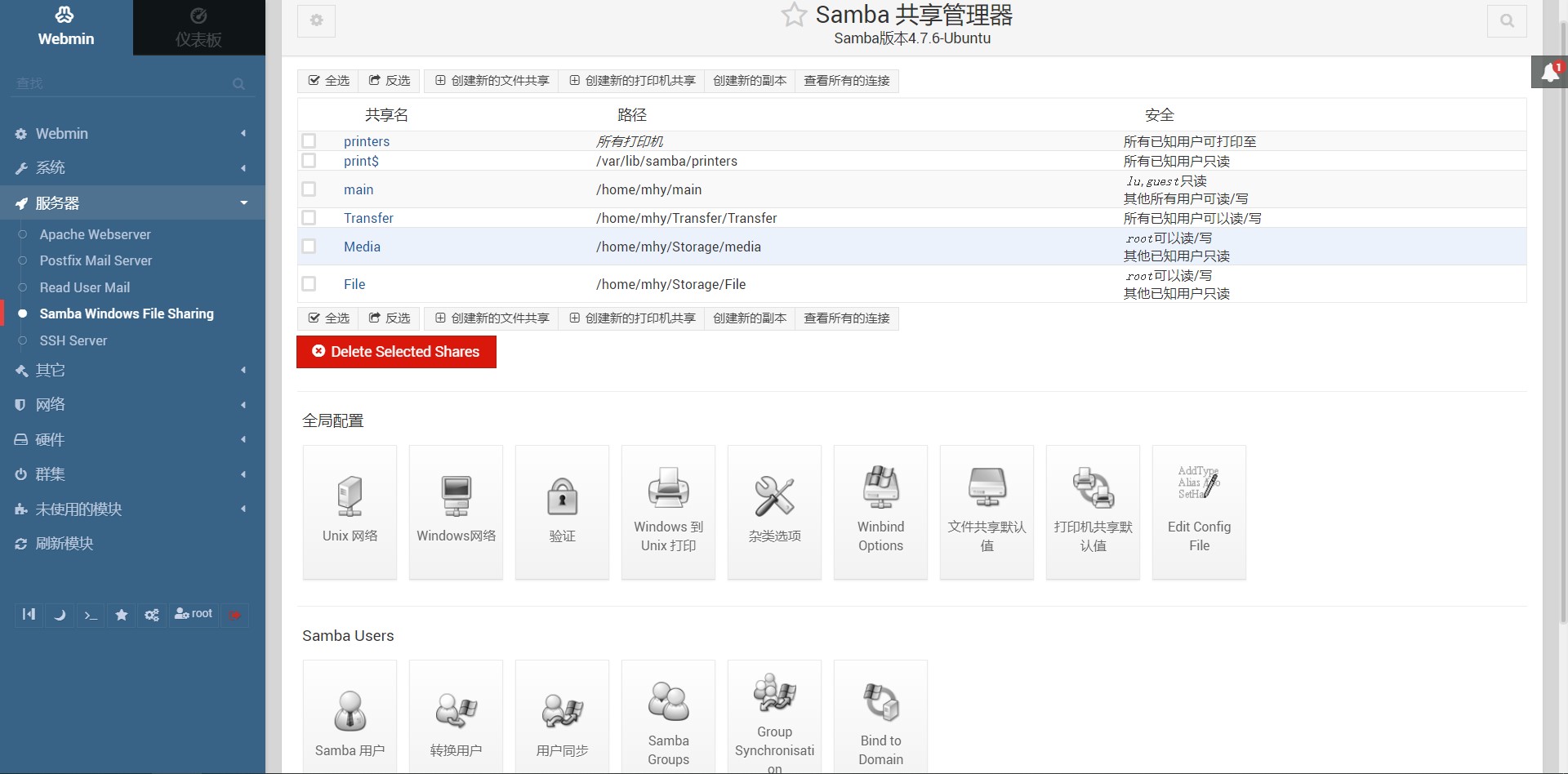Expand the 未使用的模块 sidebar category
Image resolution: width=1568 pixels, height=774 pixels.
(132, 509)
